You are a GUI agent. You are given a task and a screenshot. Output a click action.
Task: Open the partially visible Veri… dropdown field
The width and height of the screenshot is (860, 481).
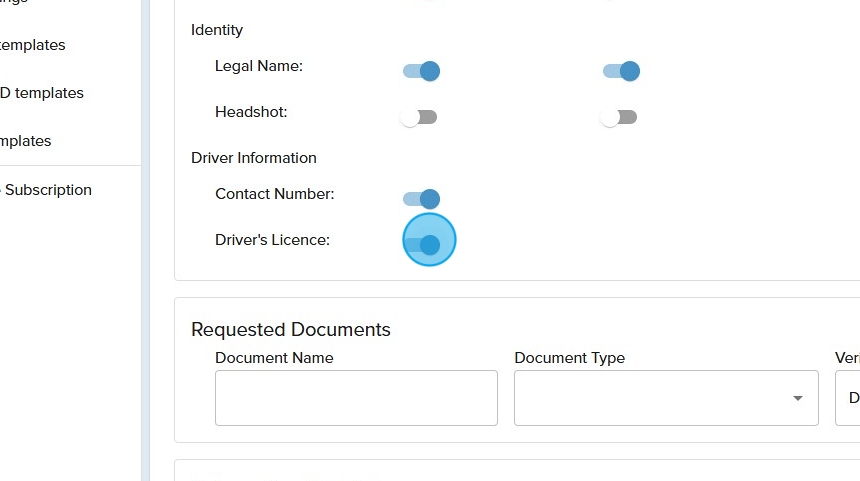pyautogui.click(x=848, y=398)
